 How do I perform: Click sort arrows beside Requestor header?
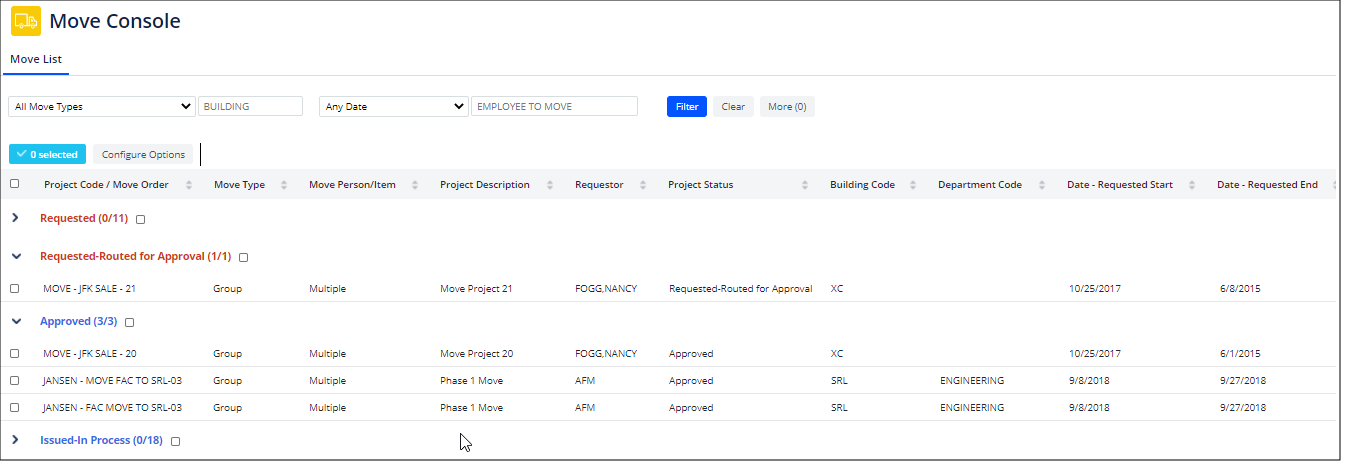(x=643, y=185)
